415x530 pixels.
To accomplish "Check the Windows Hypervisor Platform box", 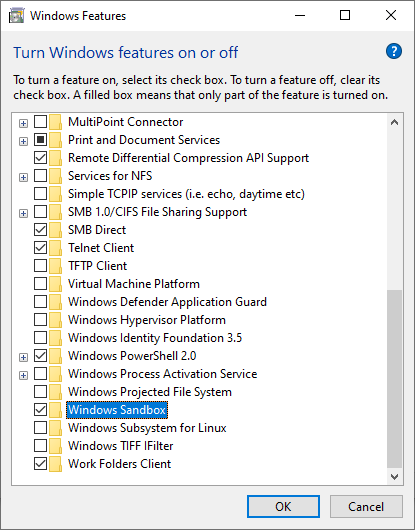I will (x=41, y=319).
